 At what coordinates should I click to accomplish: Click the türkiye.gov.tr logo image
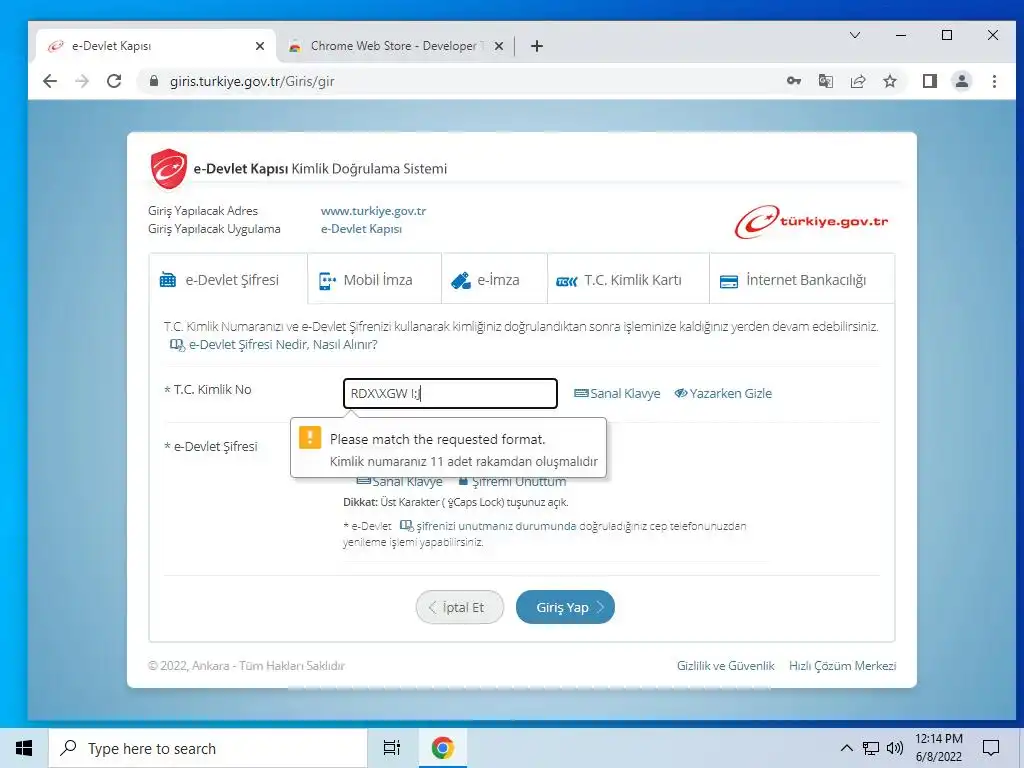pos(811,222)
